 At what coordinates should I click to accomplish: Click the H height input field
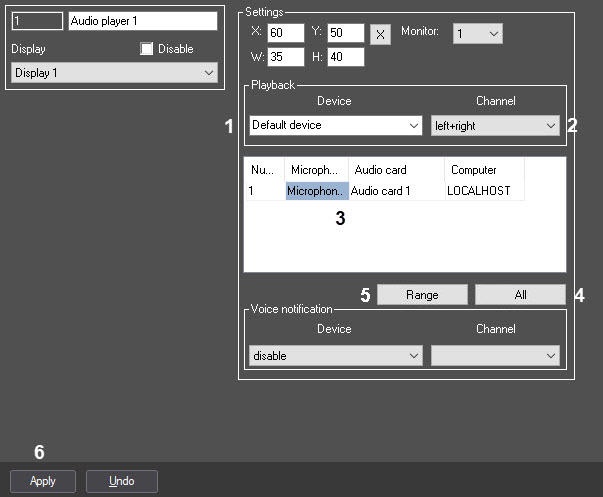[345, 56]
